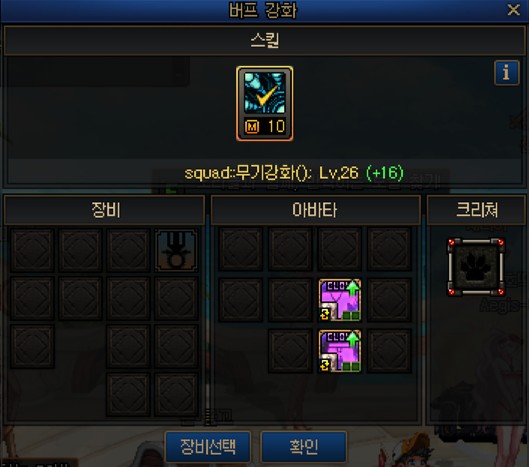Select the creature paw slot
Screen dimensions: 529x467
pos(476,267)
